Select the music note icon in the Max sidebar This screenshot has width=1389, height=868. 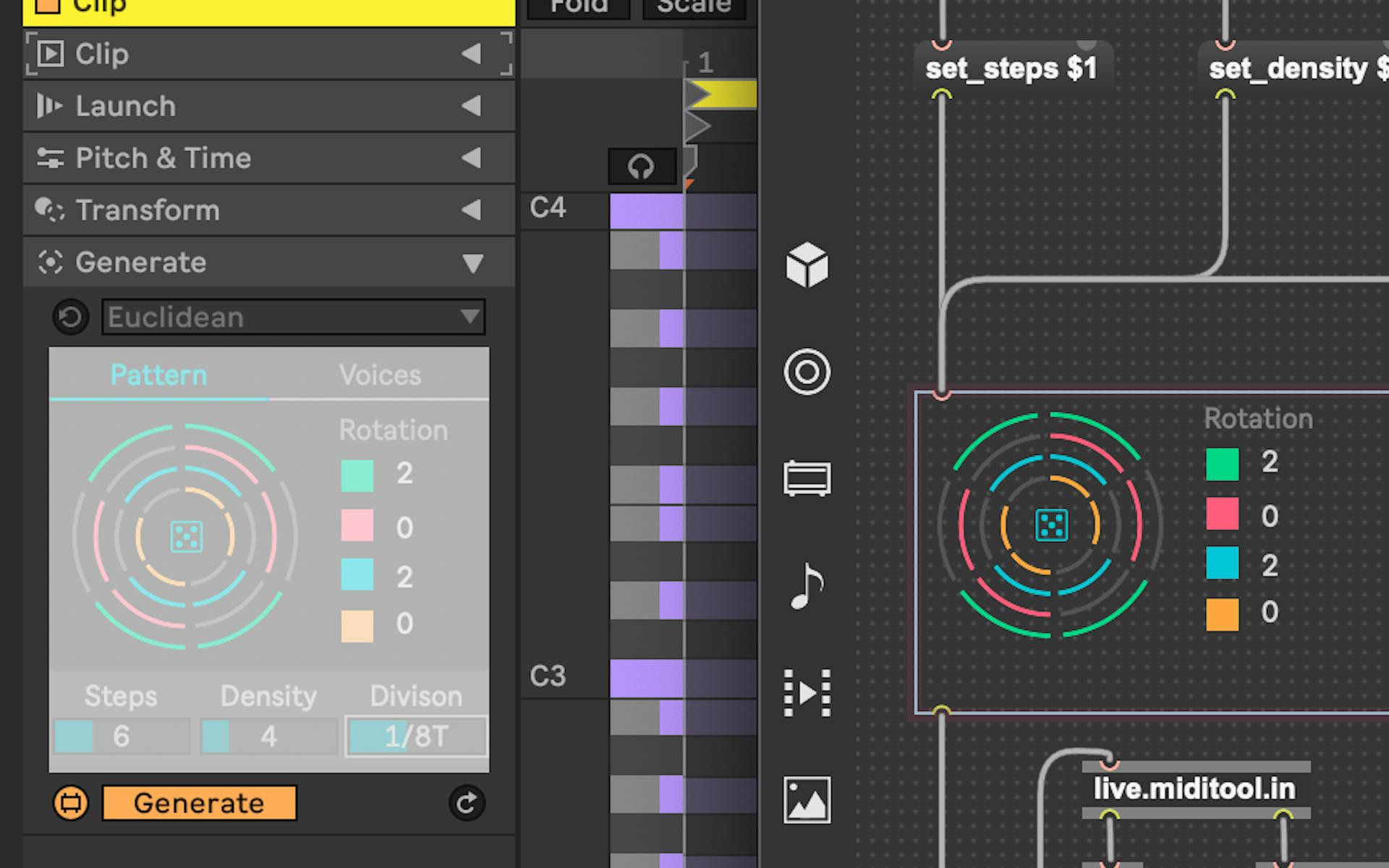click(806, 586)
